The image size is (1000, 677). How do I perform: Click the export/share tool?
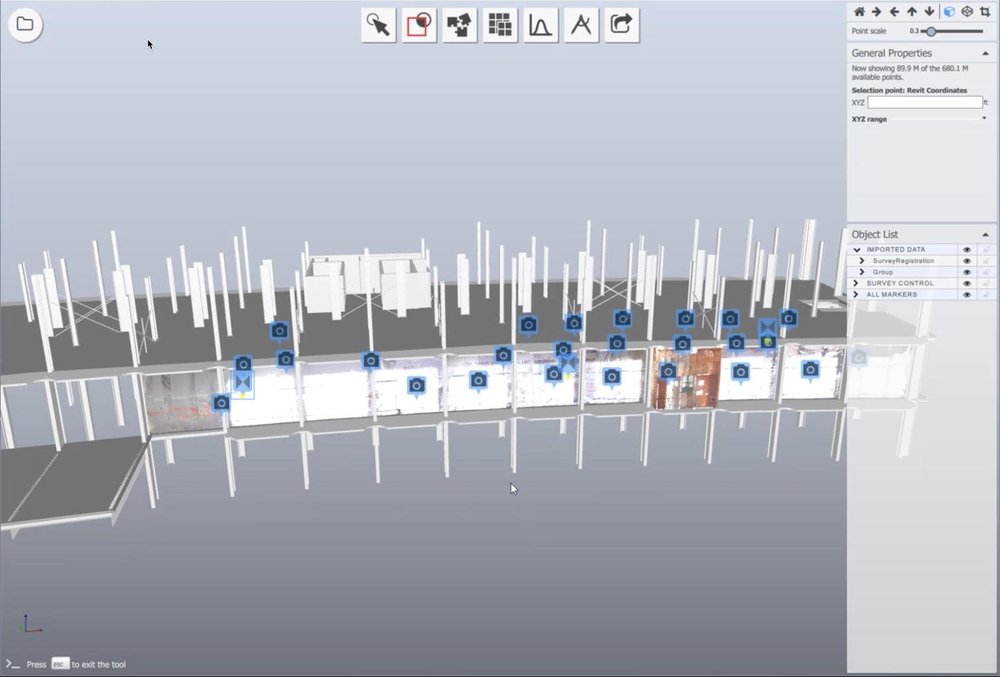coord(621,25)
